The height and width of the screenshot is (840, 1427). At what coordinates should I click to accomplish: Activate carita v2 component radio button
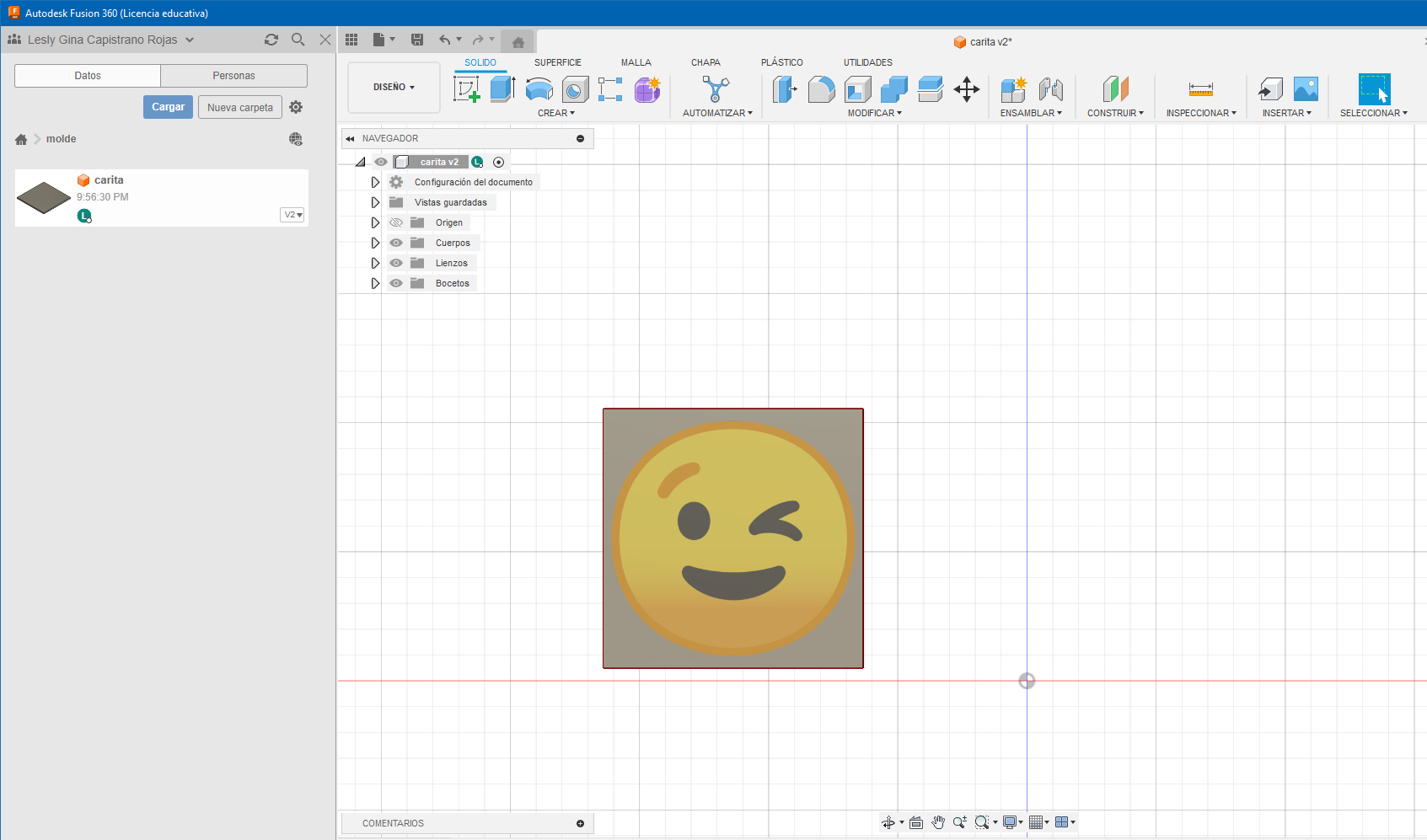coord(498,162)
